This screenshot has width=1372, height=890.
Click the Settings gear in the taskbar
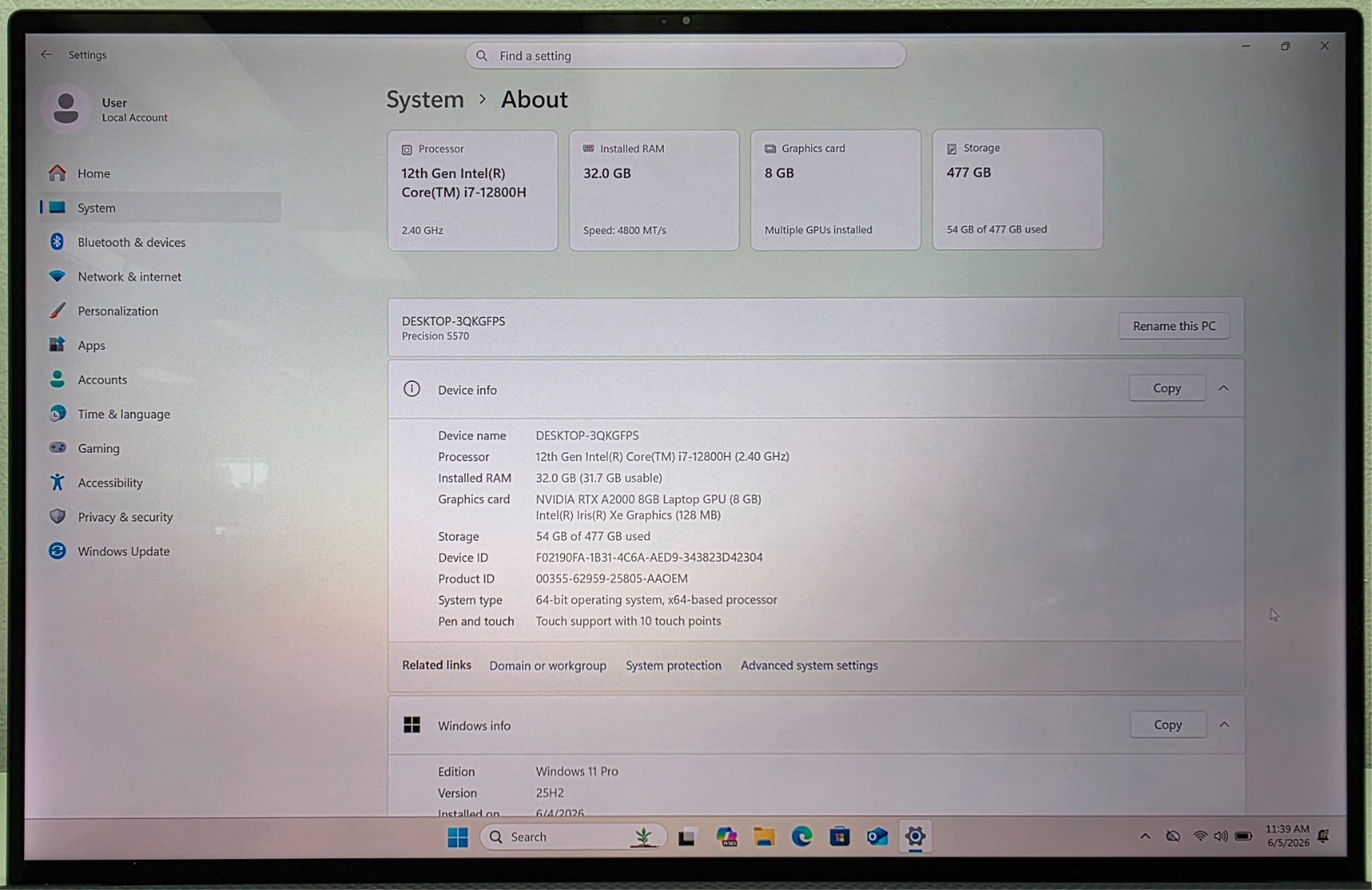915,837
